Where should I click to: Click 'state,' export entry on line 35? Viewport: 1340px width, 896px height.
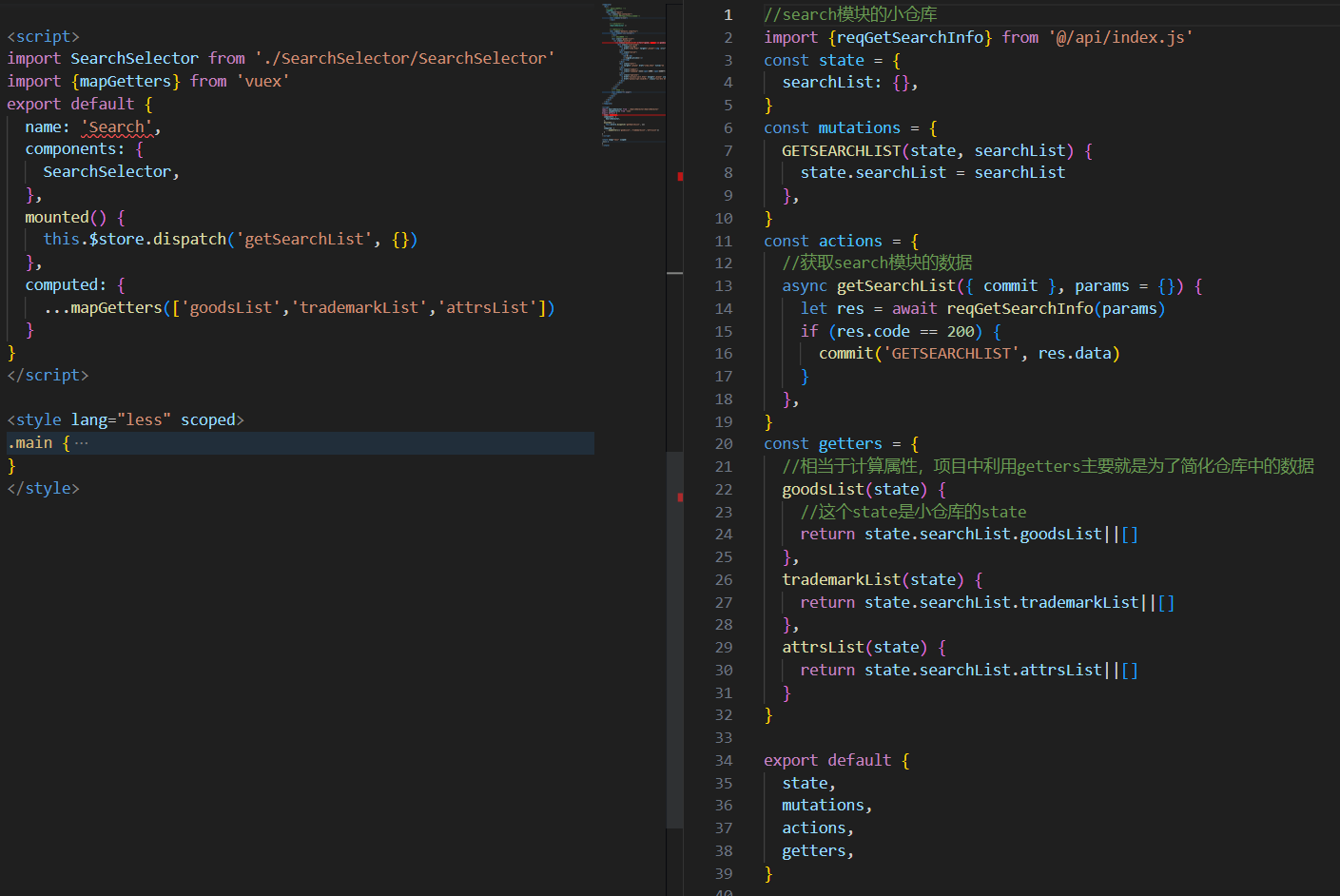tap(808, 783)
